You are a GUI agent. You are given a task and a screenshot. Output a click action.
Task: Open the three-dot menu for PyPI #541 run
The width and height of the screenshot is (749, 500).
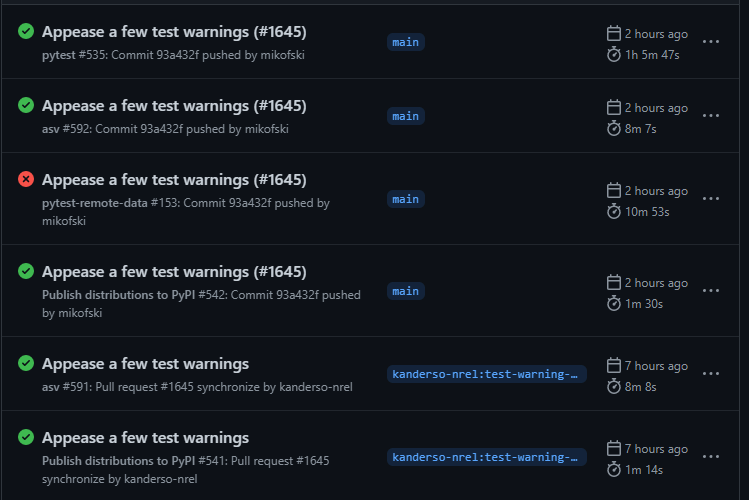coord(711,457)
